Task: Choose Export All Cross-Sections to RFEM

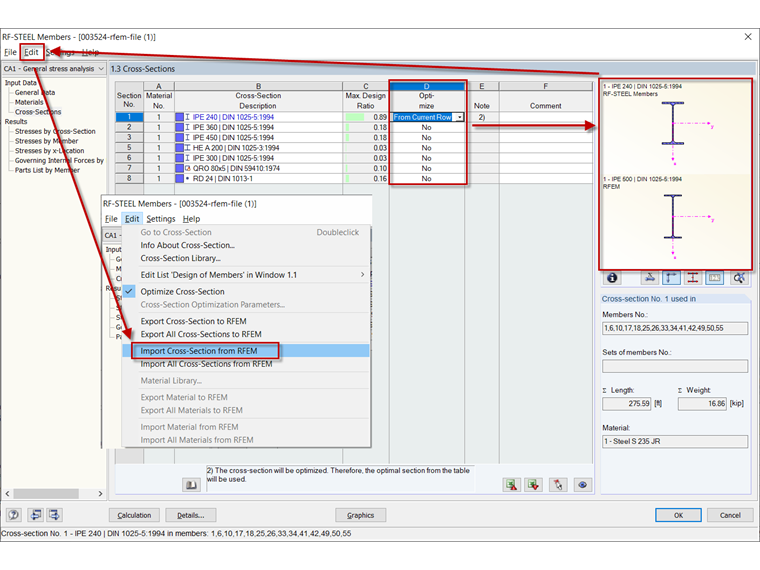Action: [201, 334]
